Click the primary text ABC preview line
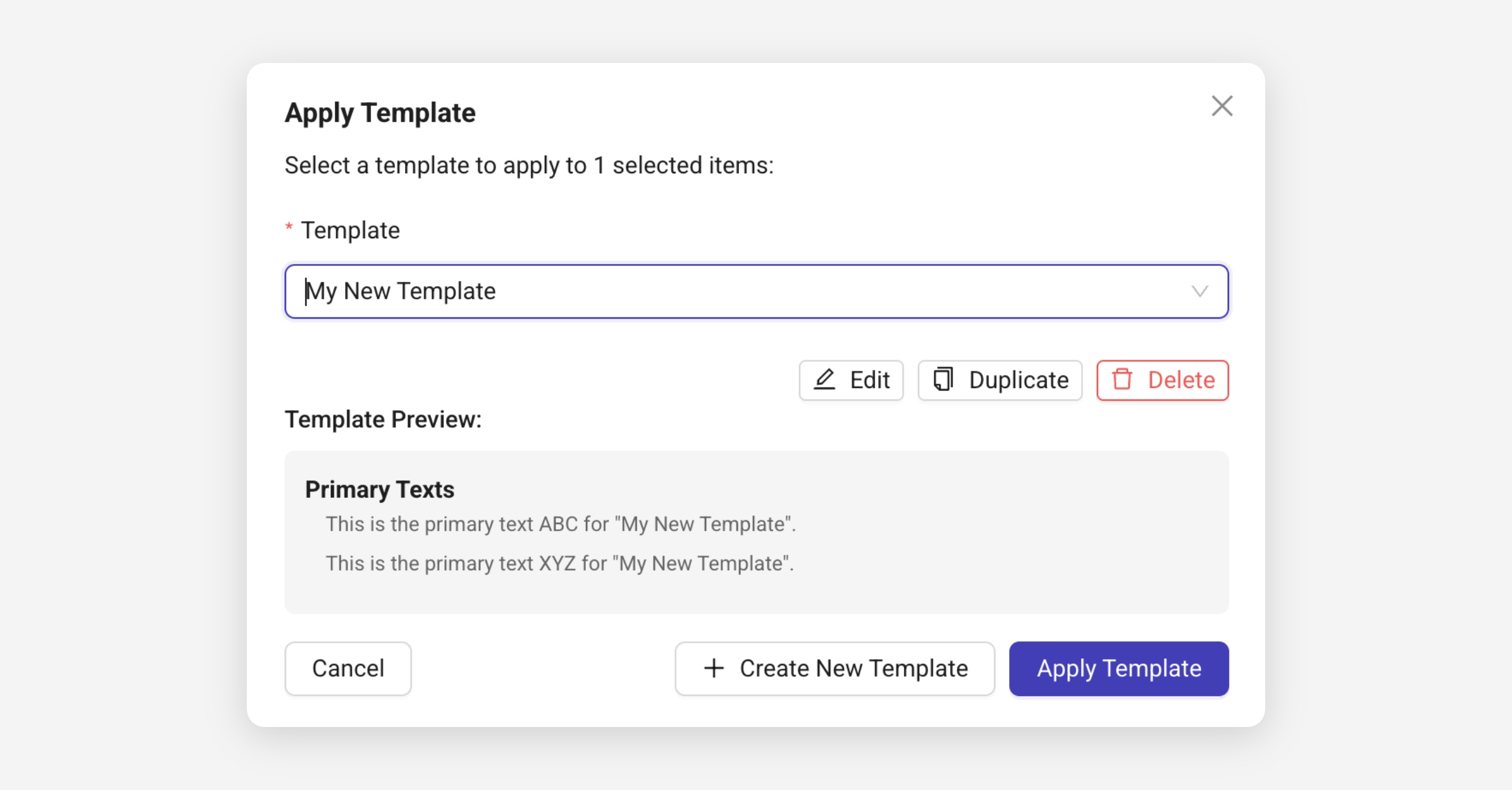The image size is (1512, 790). coord(560,524)
